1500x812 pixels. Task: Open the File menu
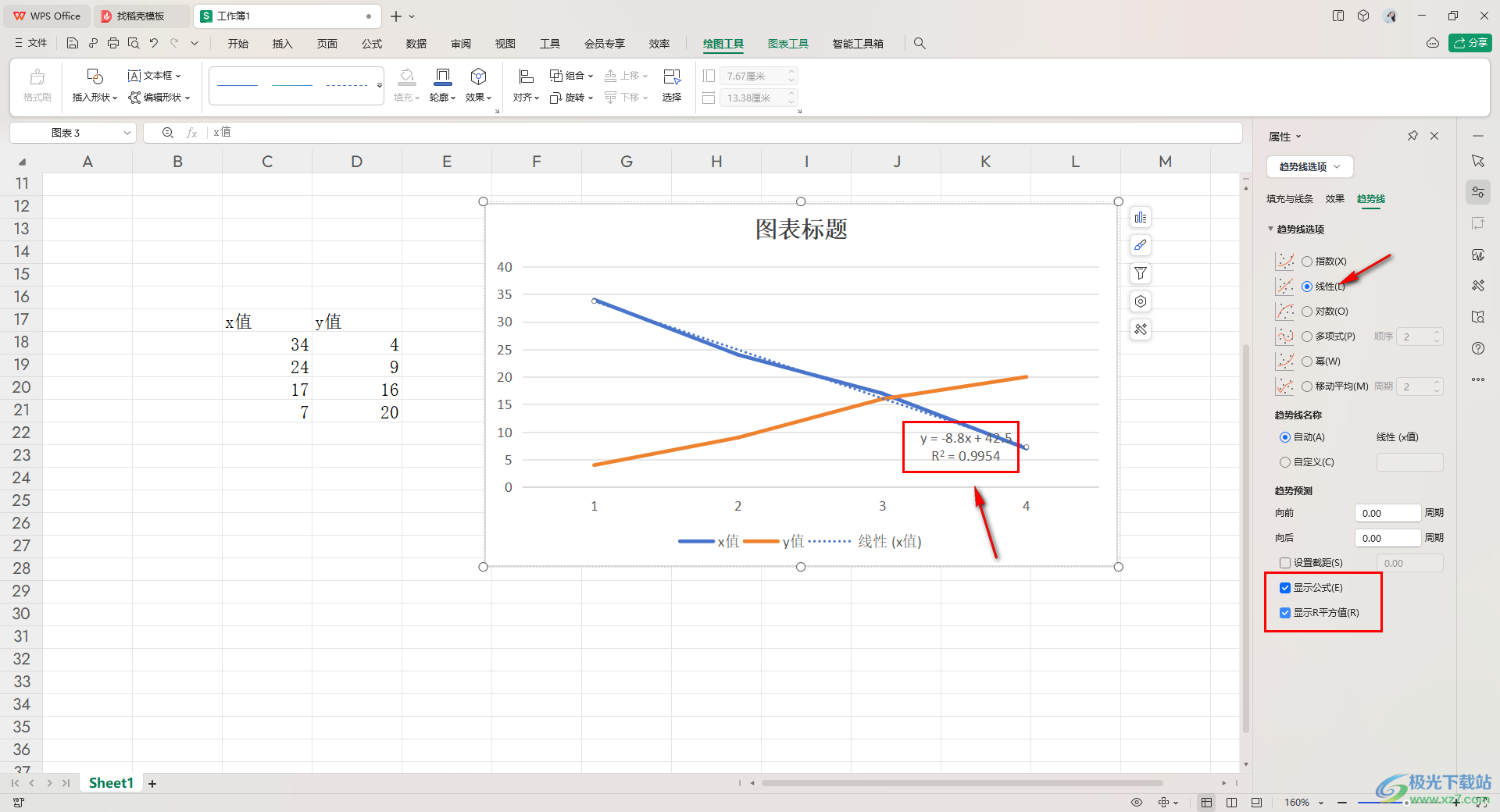point(31,44)
